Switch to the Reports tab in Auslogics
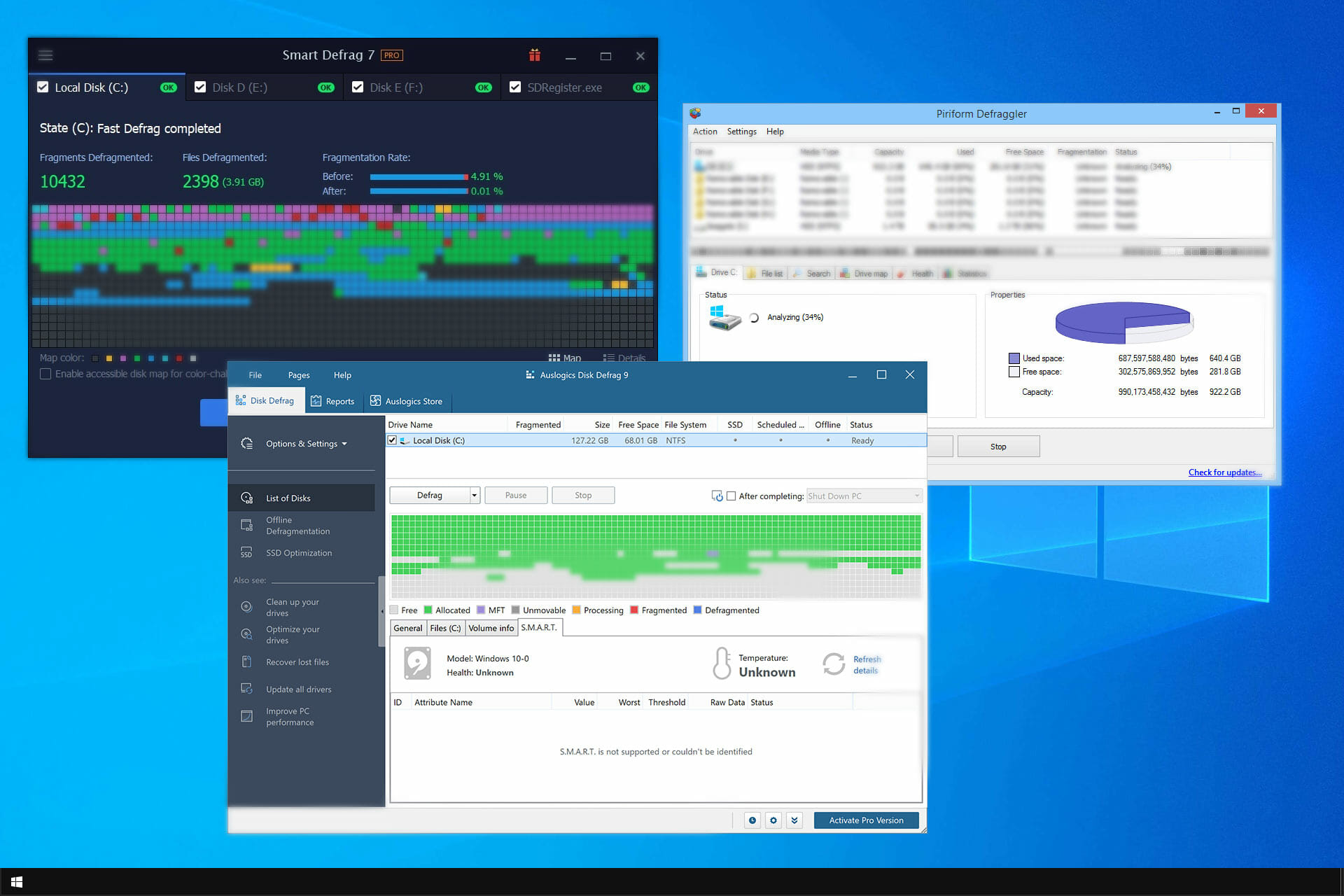The width and height of the screenshot is (1344, 896). pos(333,401)
